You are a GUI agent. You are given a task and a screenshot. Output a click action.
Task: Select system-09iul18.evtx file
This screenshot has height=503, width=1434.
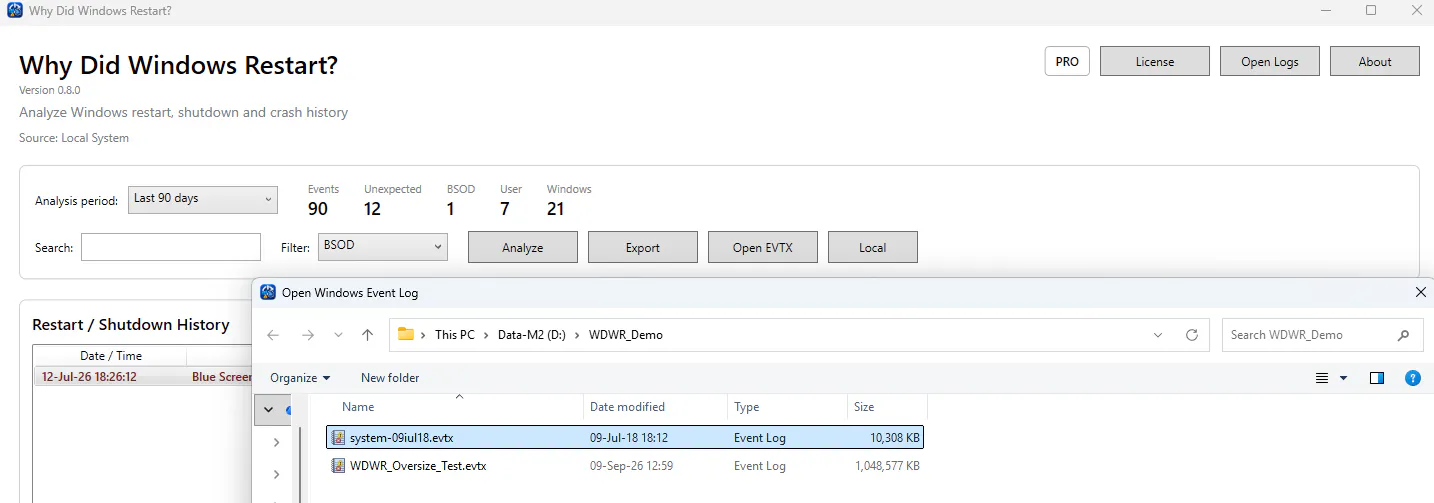[625, 437]
